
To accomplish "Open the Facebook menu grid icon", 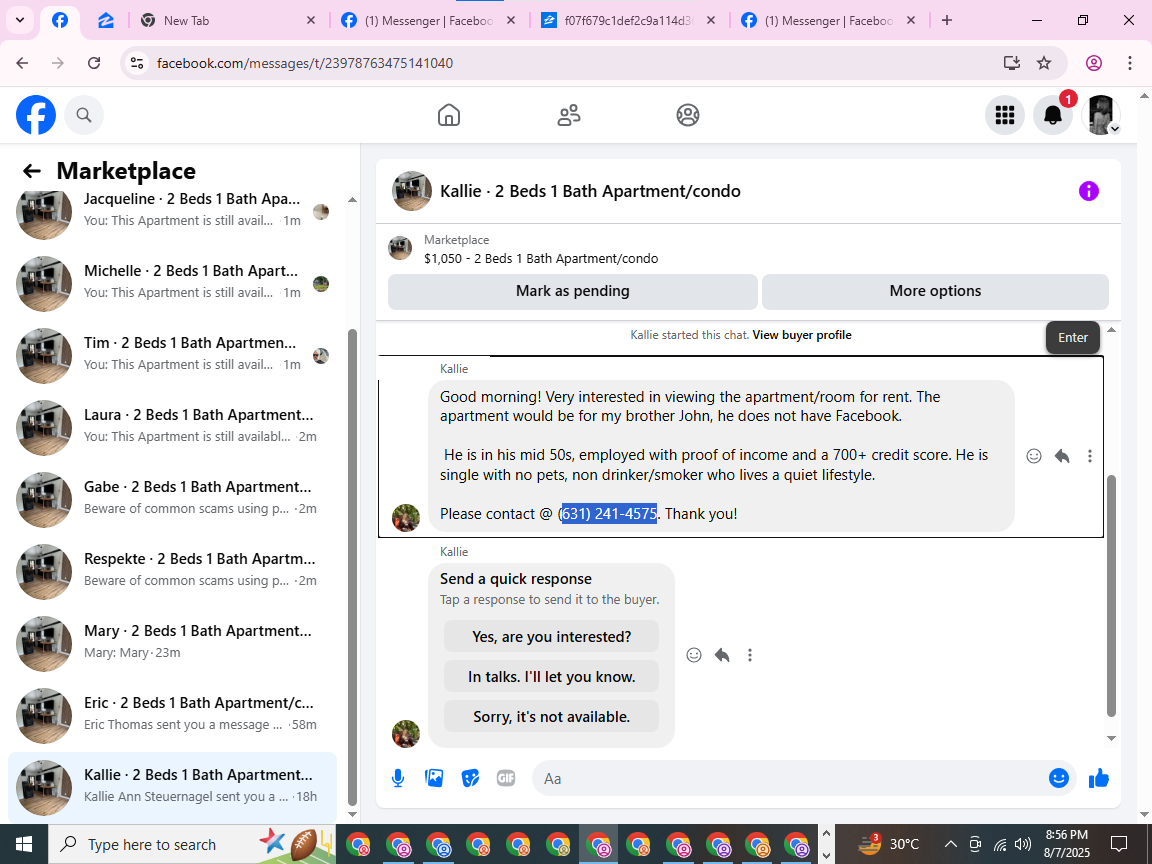I will pyautogui.click(x=1004, y=115).
